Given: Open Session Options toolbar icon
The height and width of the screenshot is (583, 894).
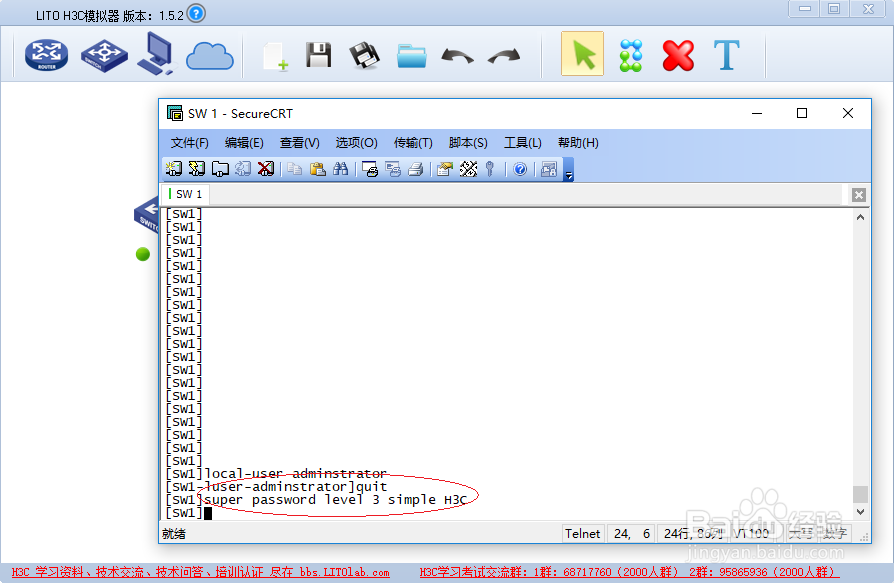Looking at the screenshot, I should 445,169.
